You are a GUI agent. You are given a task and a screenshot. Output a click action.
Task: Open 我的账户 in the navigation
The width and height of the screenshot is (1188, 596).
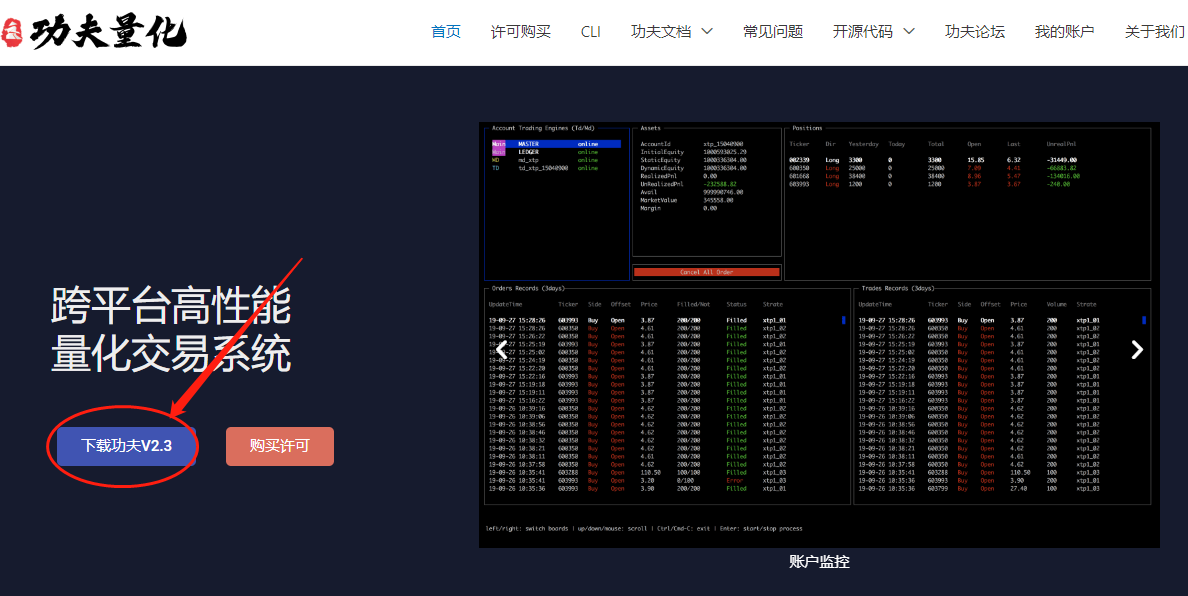tap(1065, 32)
